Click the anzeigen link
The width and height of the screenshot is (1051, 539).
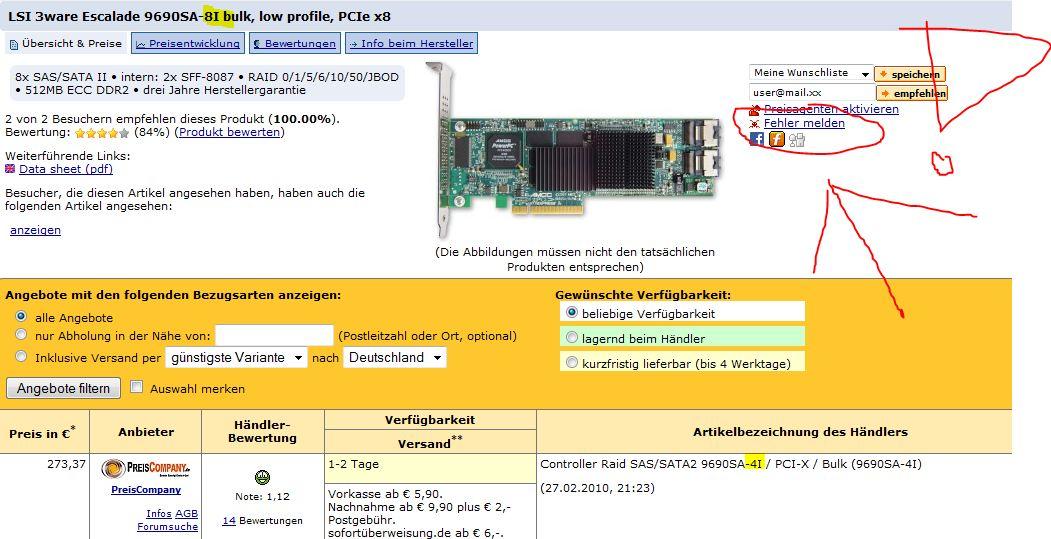point(36,230)
